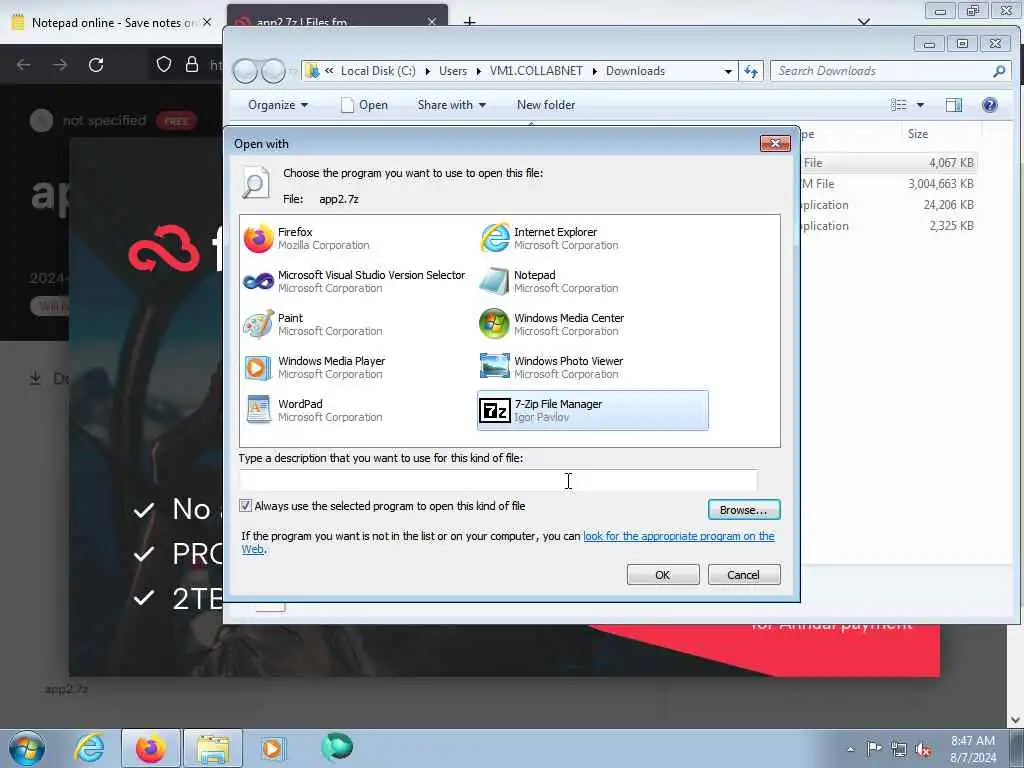Expand the Local Disk (C:) breadcrumb arrow

click(428, 71)
